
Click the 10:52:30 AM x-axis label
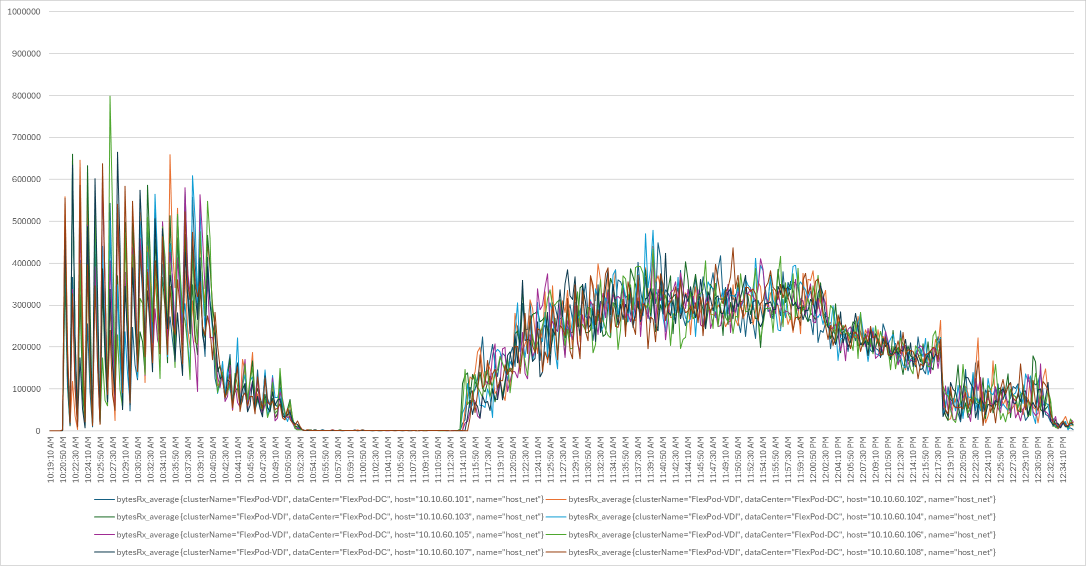click(301, 461)
